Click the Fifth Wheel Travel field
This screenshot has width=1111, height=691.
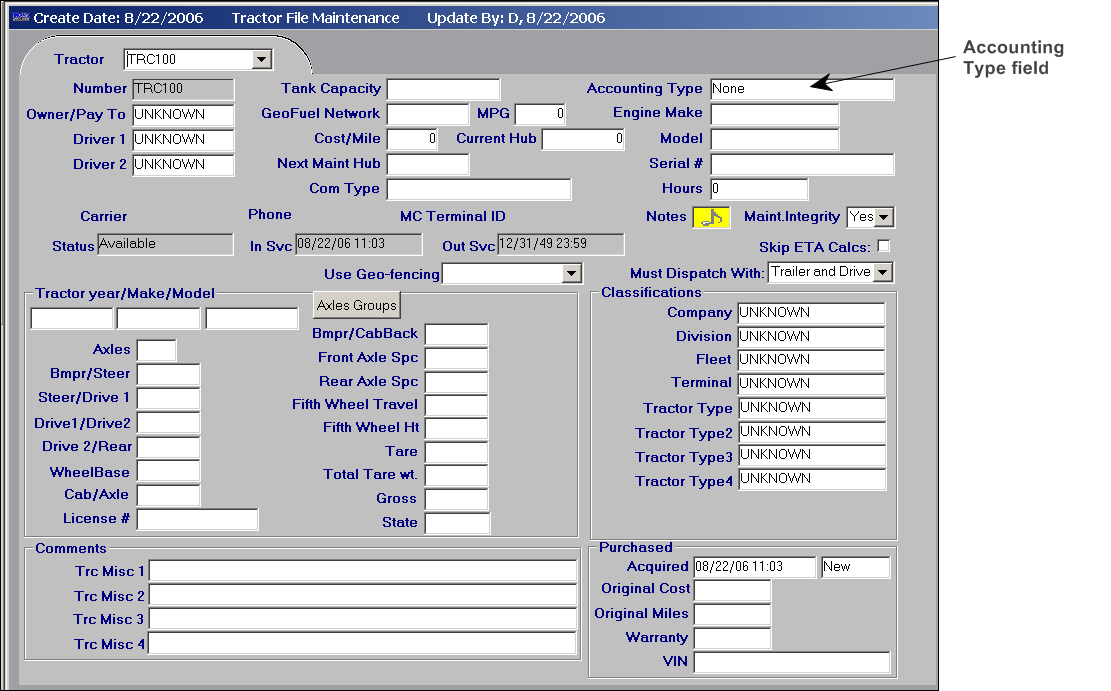tap(456, 405)
